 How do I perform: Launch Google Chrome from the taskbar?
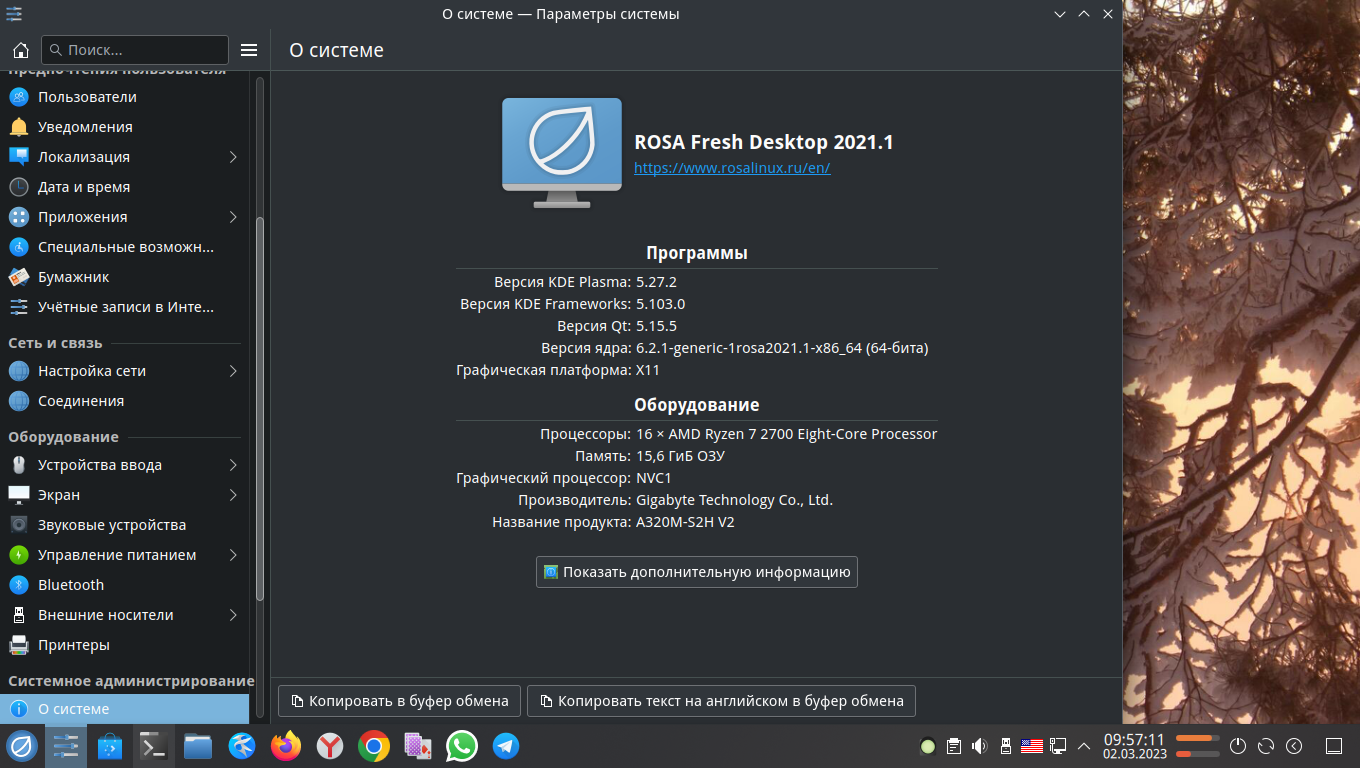point(374,746)
